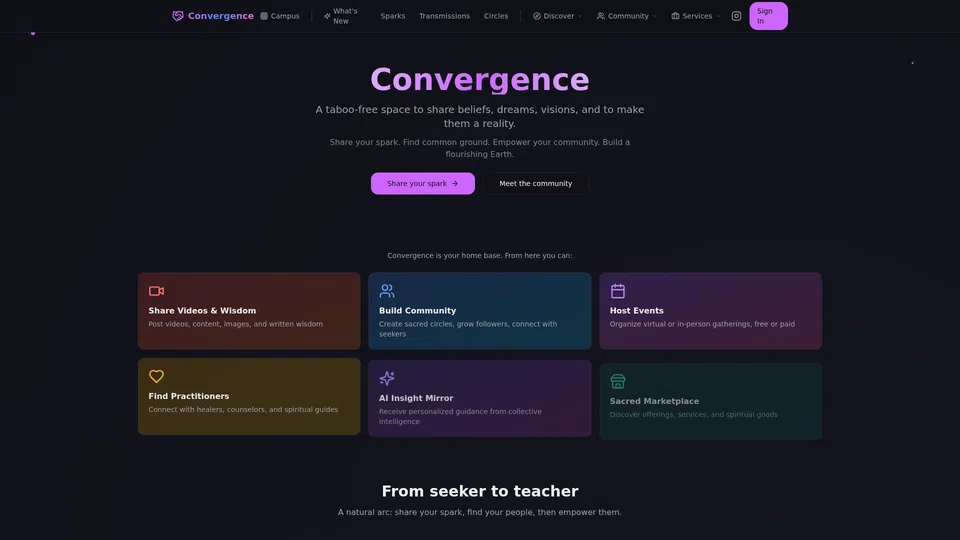Screen dimensions: 960x540
Task: Open the AI Insight Mirror card title
Action: pos(416,398)
